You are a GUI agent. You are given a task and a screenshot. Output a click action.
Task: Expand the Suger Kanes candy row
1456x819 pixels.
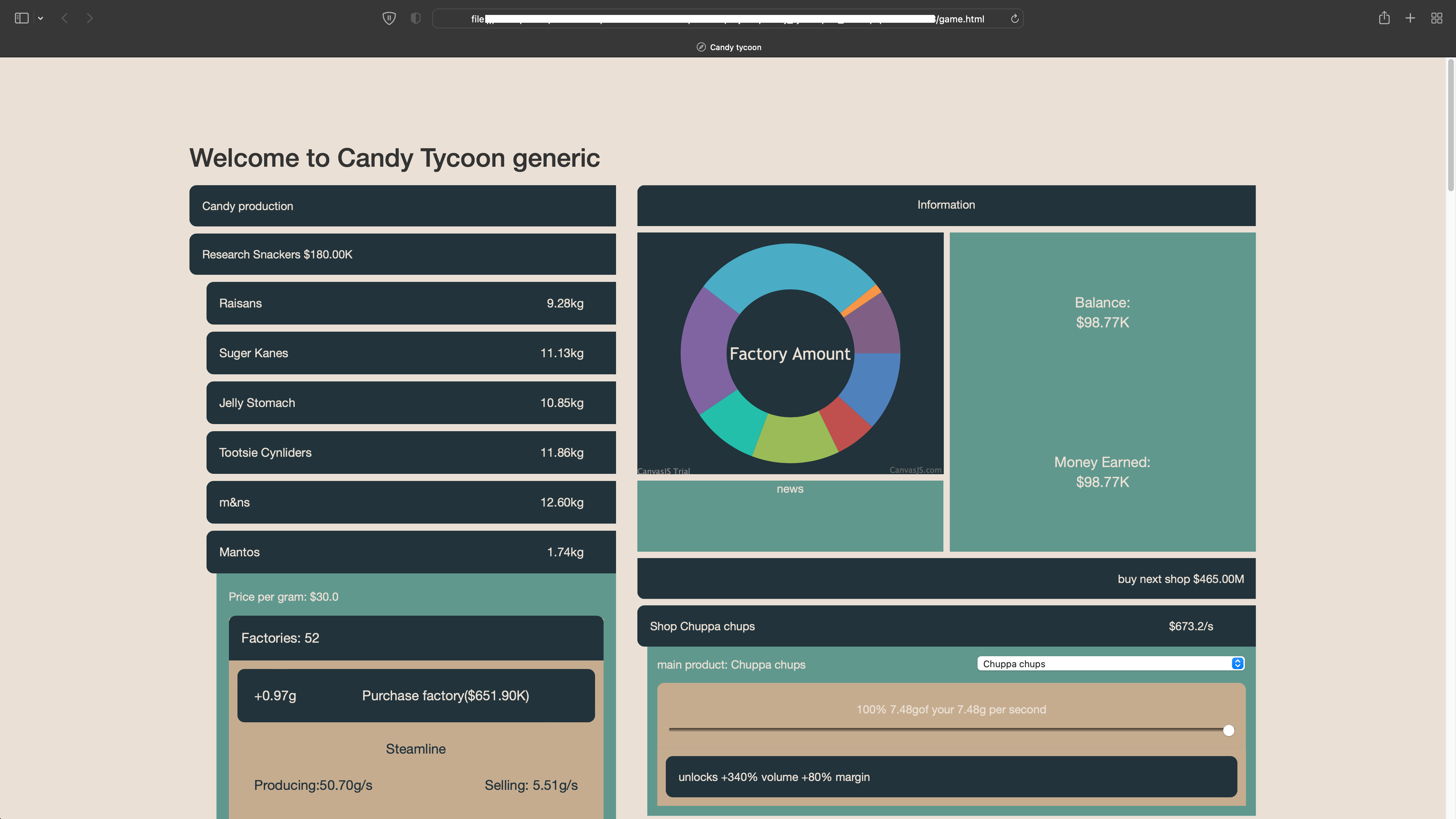click(x=411, y=353)
